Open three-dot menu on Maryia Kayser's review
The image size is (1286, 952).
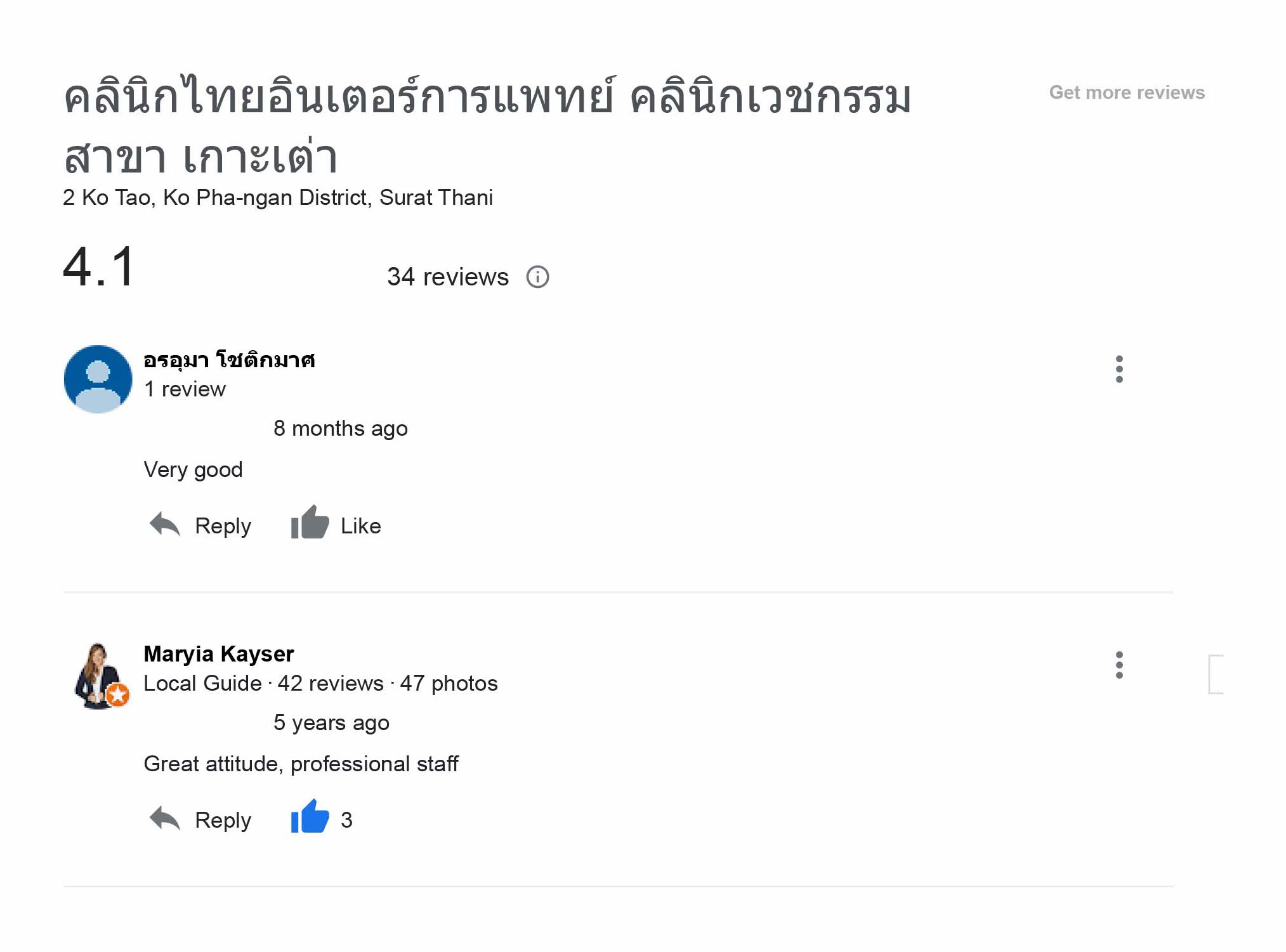1119,665
